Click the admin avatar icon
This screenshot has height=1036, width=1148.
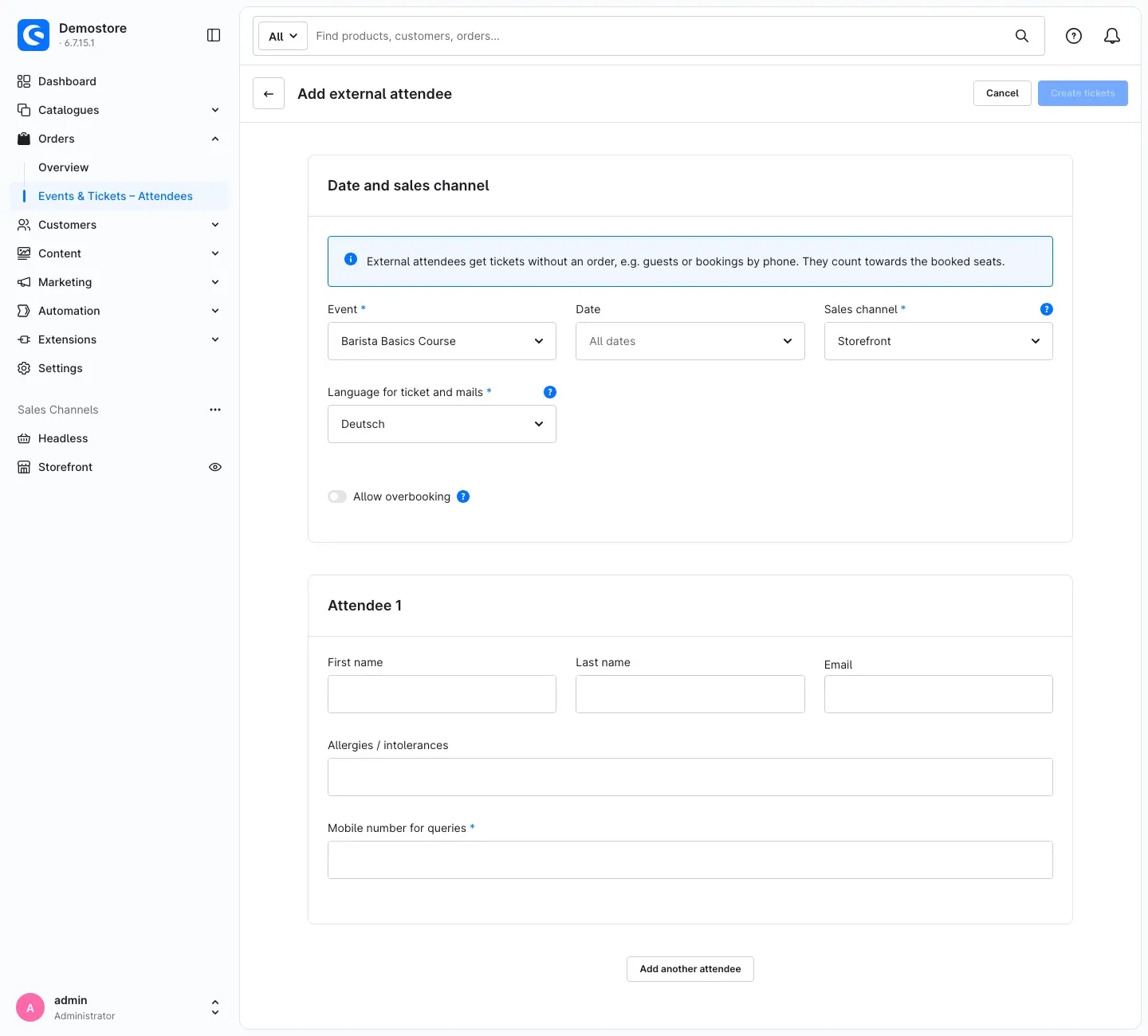30,1007
